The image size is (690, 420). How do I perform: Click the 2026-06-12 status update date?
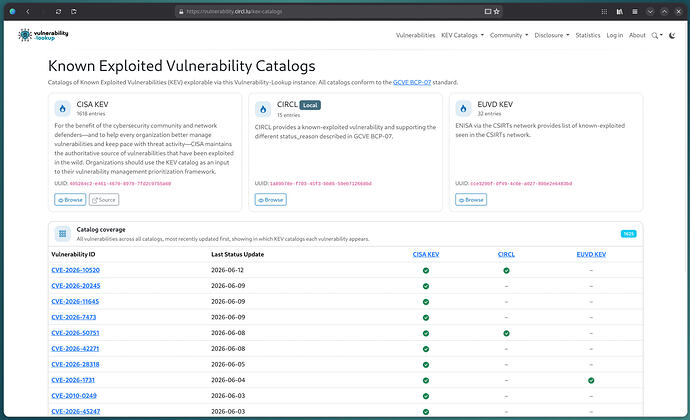(x=227, y=270)
